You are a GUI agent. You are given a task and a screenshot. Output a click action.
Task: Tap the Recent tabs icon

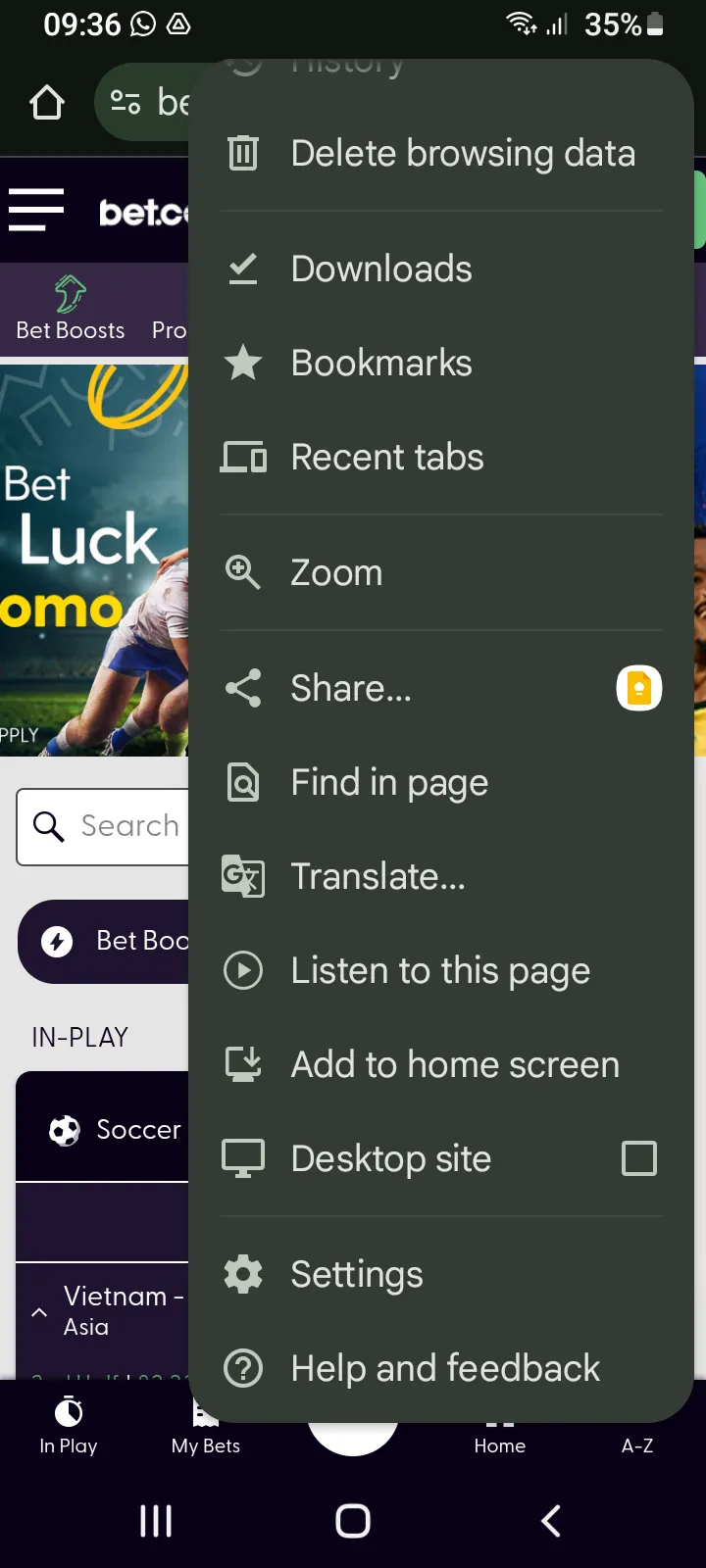243,457
